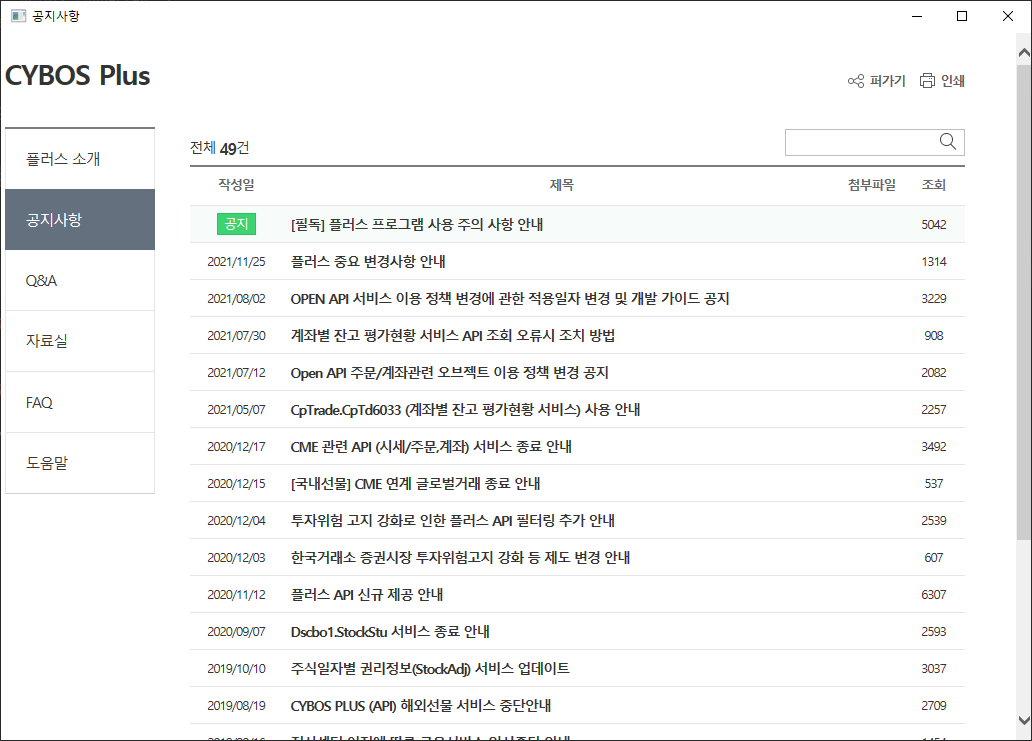1032x741 pixels.
Task: Open [국내선물] CME 연계 글로벌거래 종료 안내
Action: pos(415,484)
